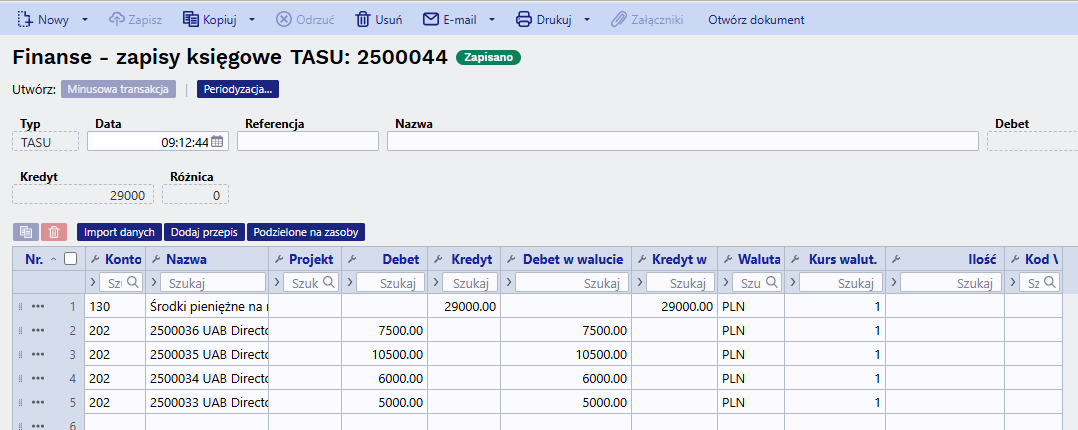Click into the Referencja input field
Viewport: 1078px width, 430px height.
coord(308,141)
